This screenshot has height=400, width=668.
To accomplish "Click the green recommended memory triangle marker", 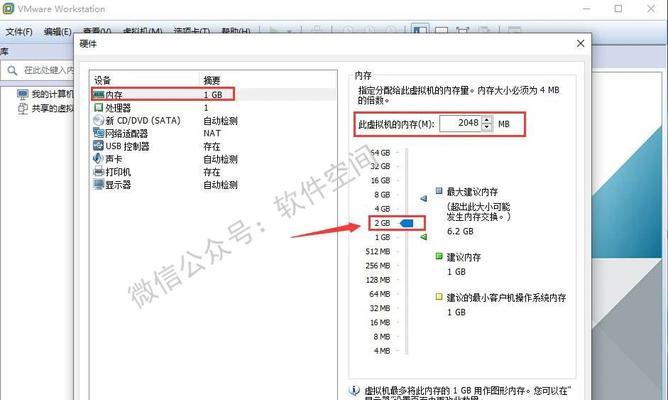I will click(423, 236).
